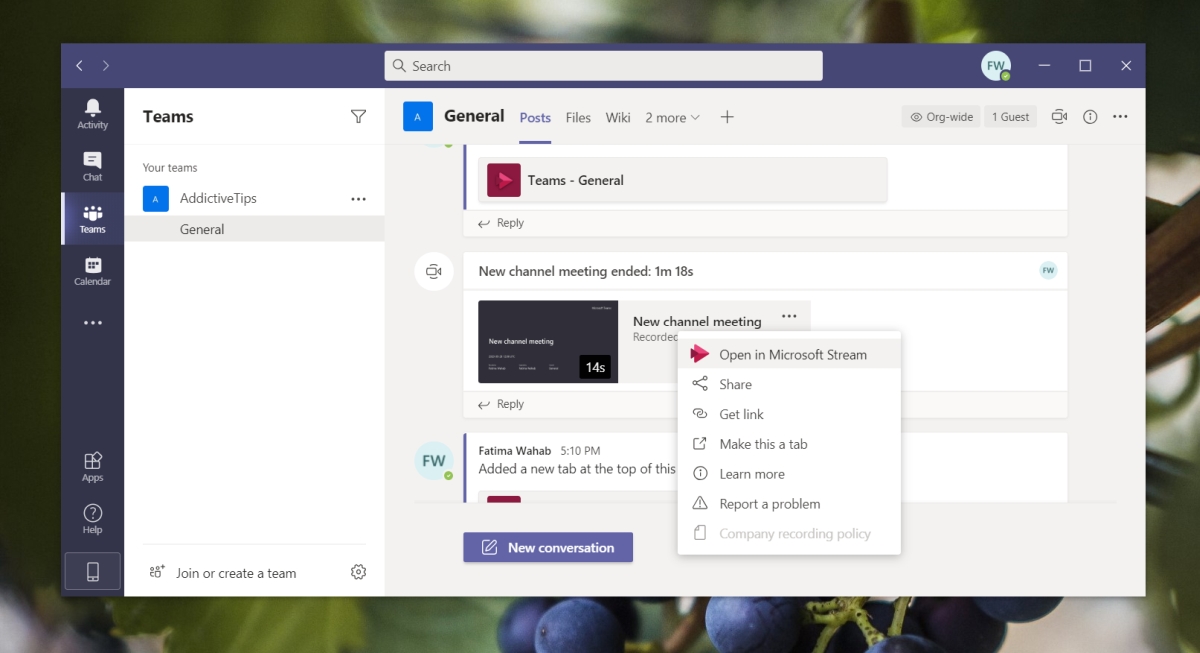The width and height of the screenshot is (1200, 653).
Task: Go forward with the navigation arrow
Action: coord(106,66)
